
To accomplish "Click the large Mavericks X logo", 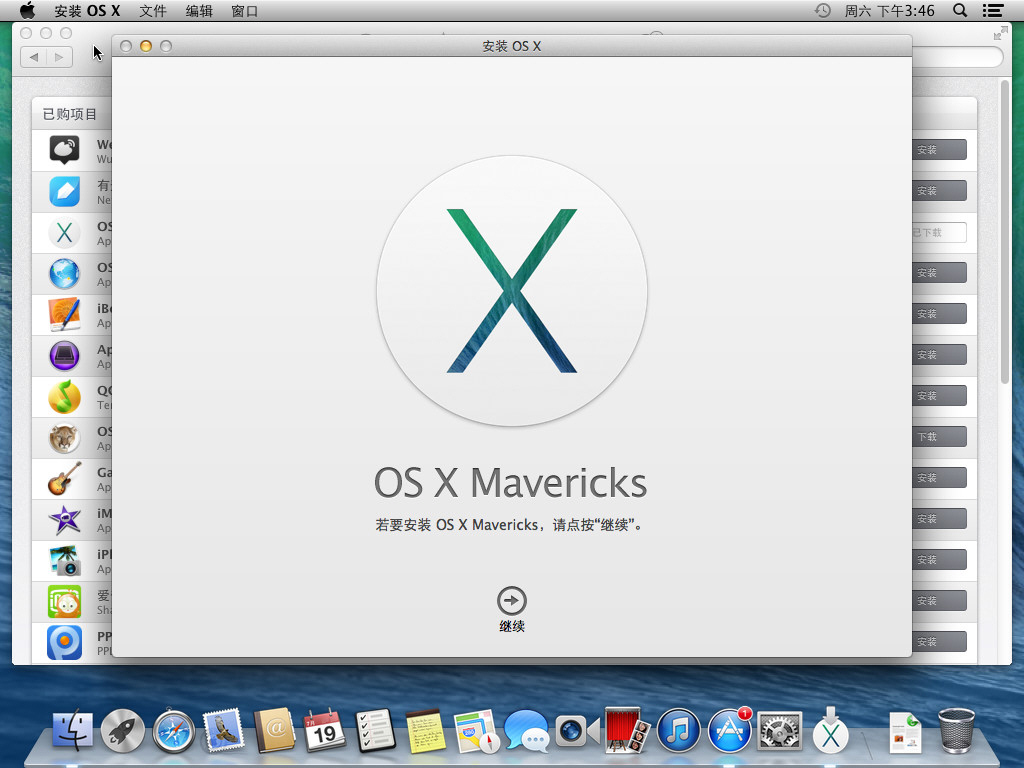I will [511, 291].
